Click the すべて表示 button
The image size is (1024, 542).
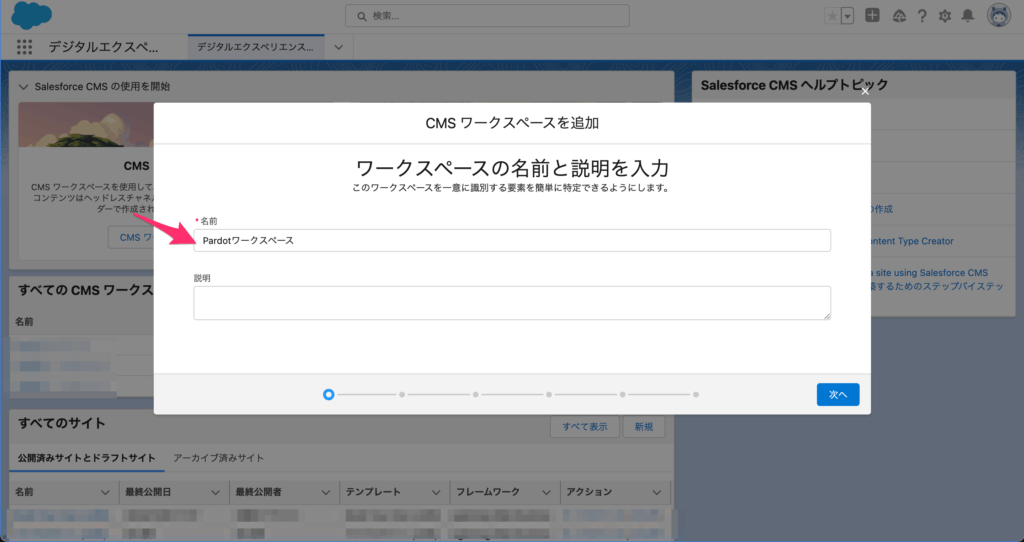tap(584, 426)
